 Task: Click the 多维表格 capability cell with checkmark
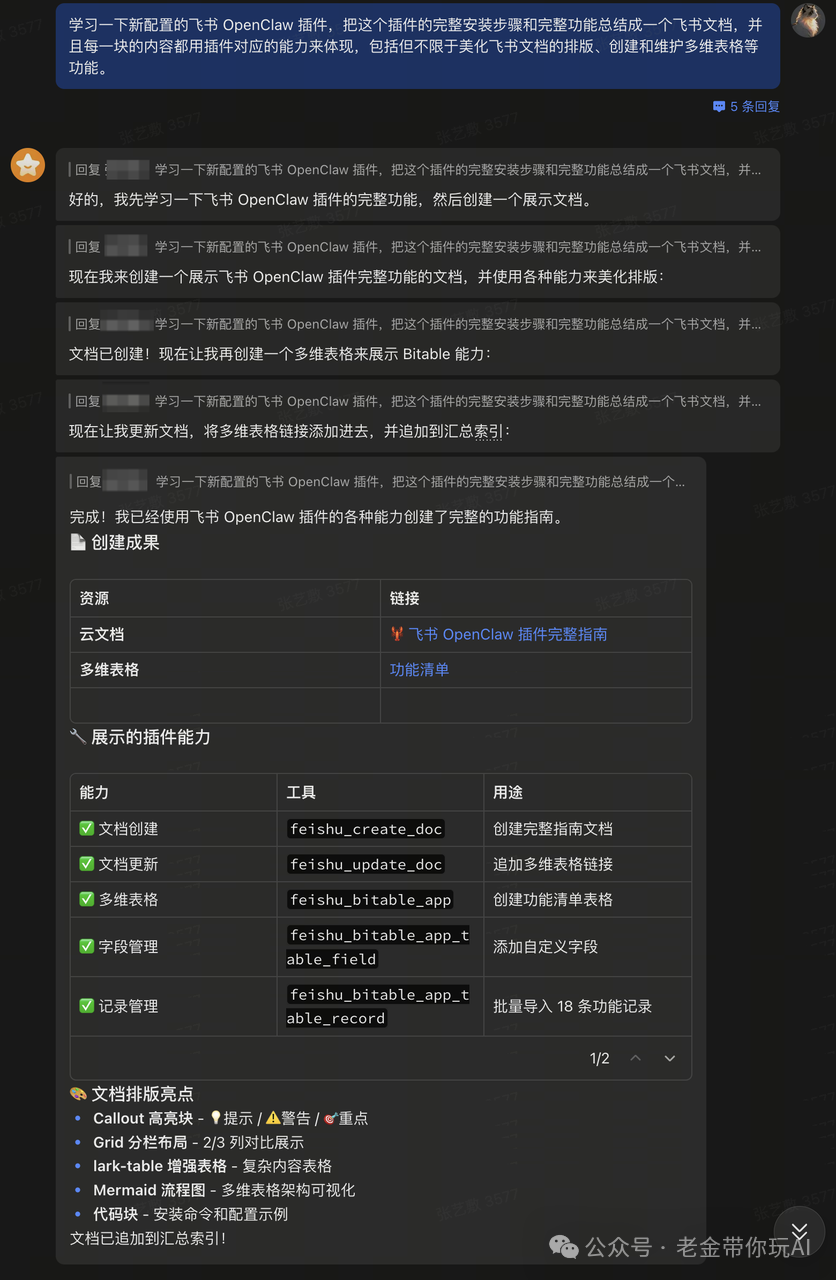174,899
